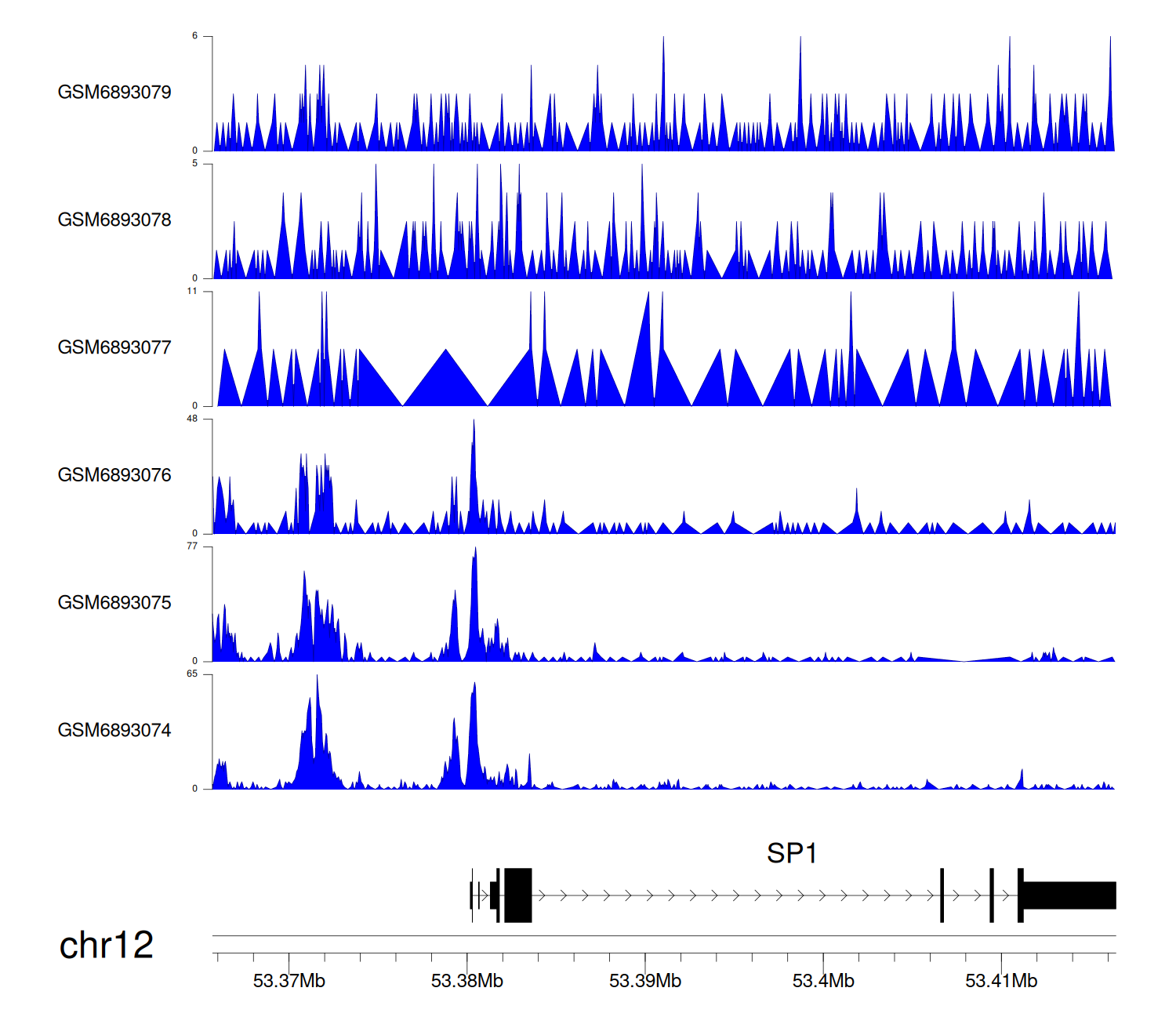
Task: Select the 53.4Mb coordinate label
Action: (x=823, y=981)
